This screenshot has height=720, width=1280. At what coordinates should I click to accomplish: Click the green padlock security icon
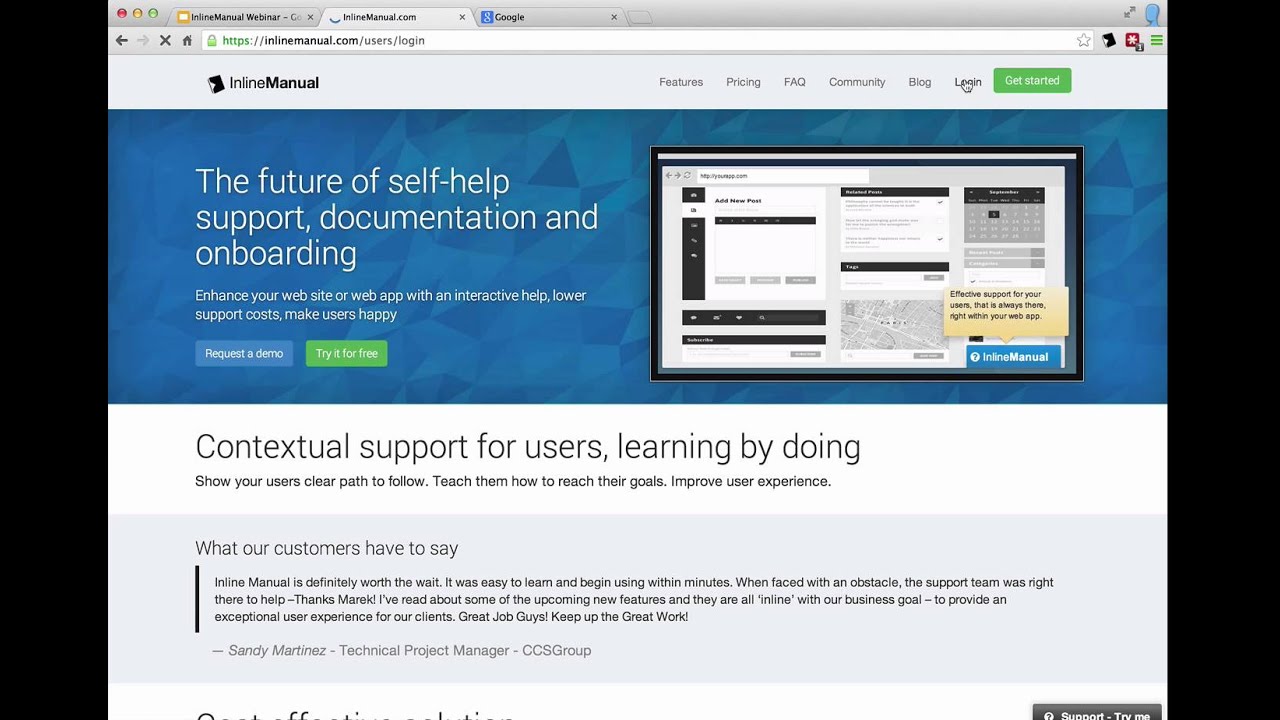(212, 41)
